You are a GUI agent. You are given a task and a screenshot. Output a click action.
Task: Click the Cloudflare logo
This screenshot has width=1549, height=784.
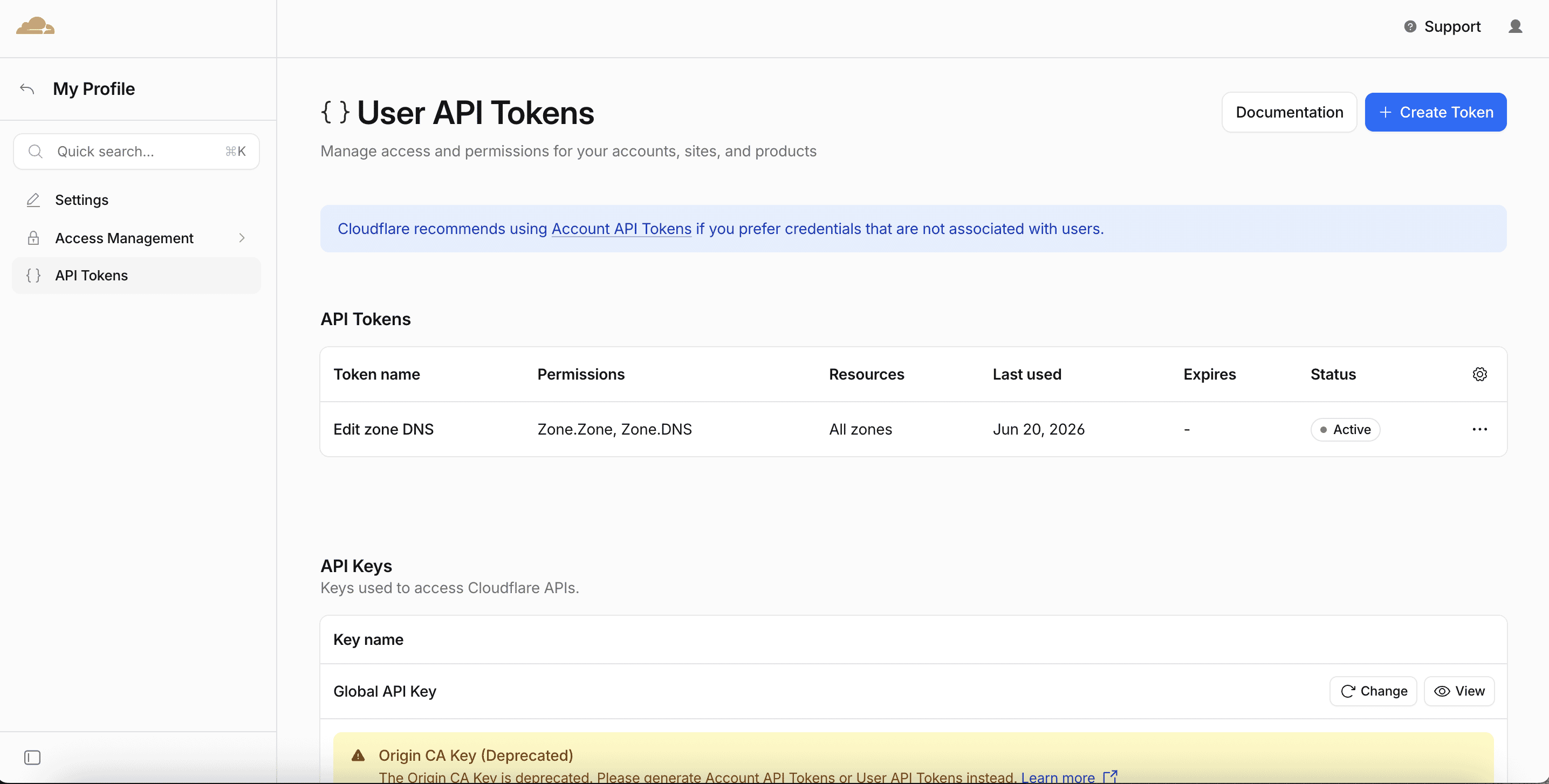pos(36,26)
